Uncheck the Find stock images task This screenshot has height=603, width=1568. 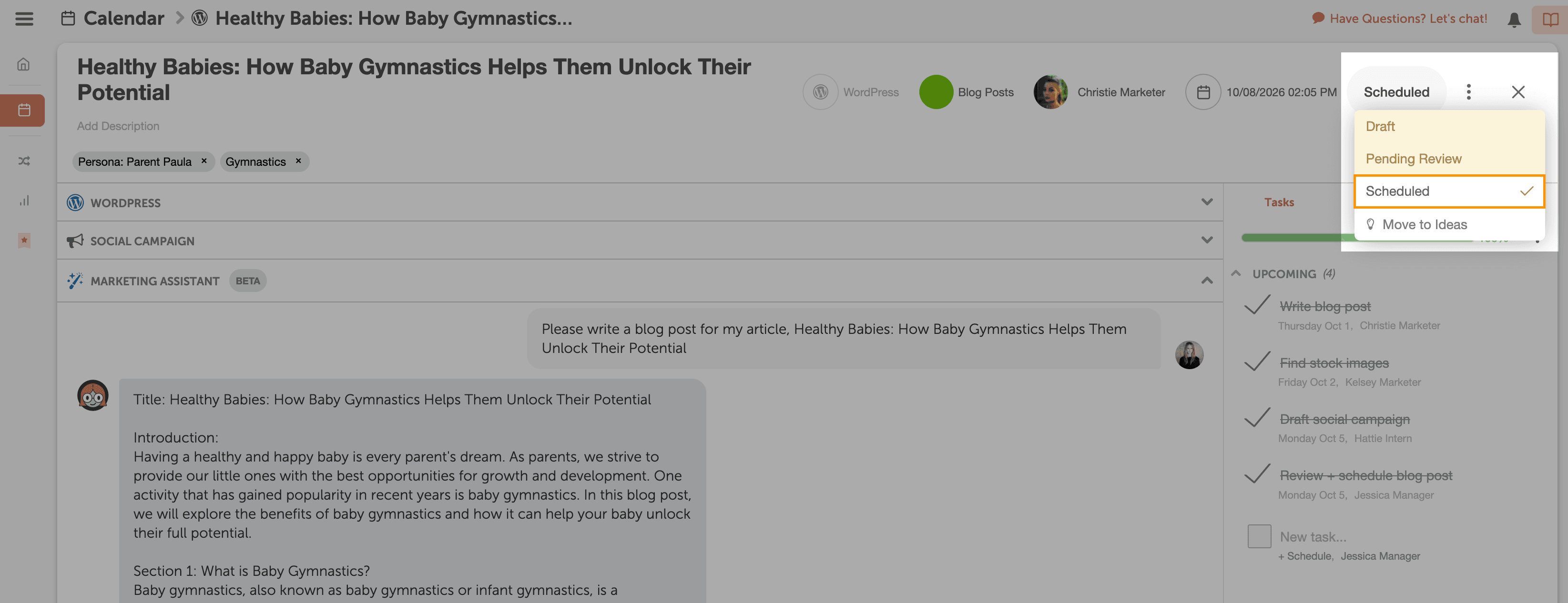point(1257,362)
